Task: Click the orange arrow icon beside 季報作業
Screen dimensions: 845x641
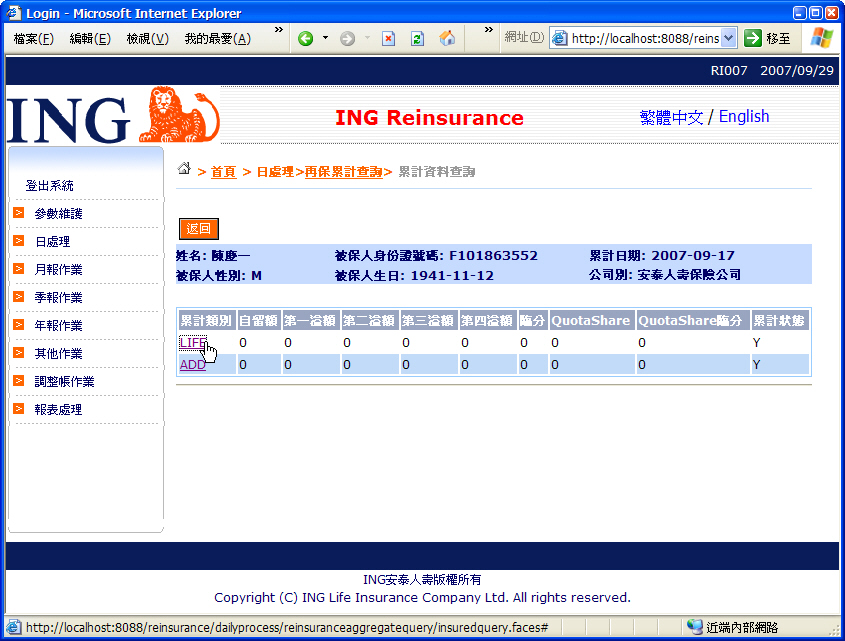Action: pos(19,297)
